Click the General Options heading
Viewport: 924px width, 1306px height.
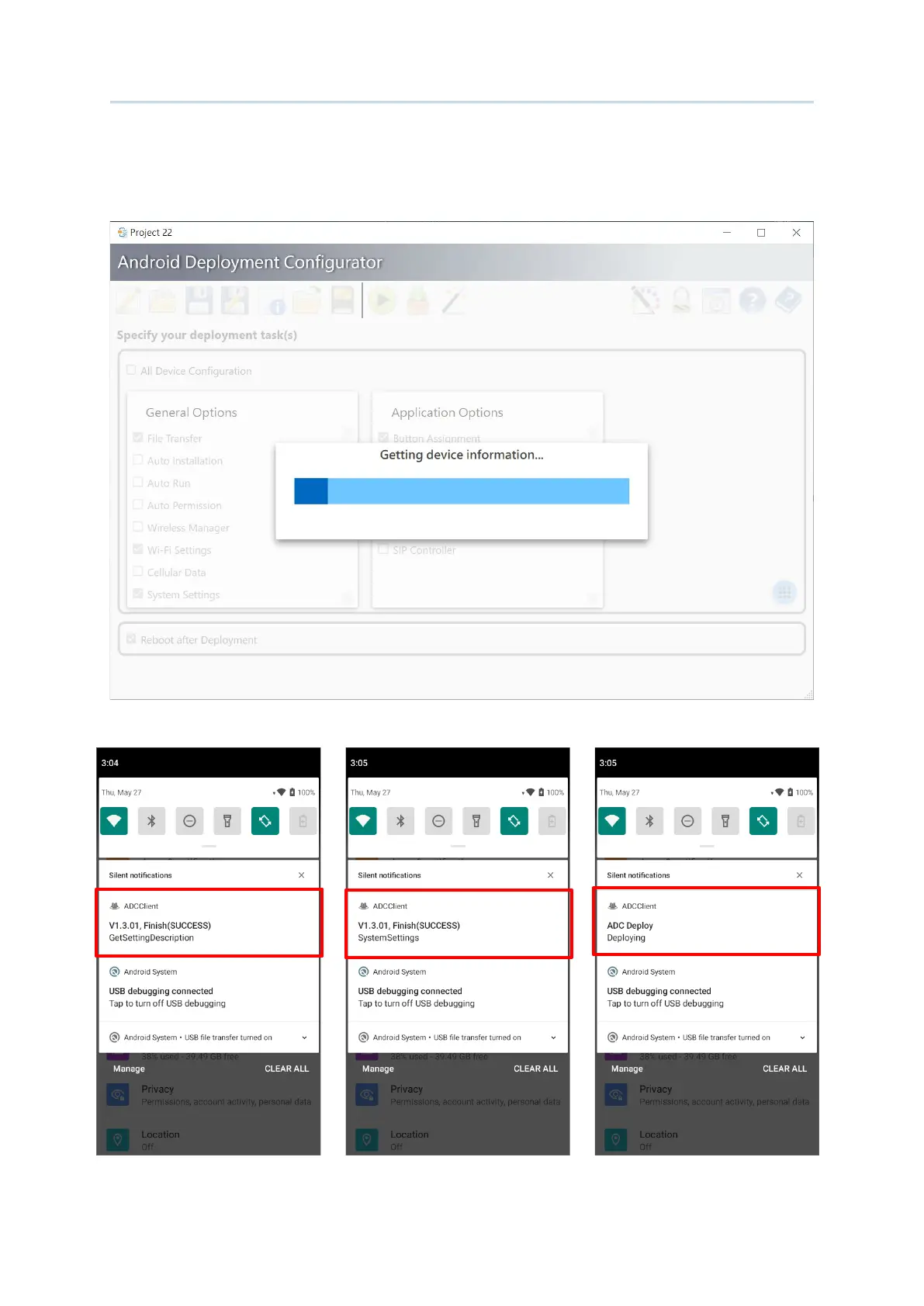[x=192, y=413]
